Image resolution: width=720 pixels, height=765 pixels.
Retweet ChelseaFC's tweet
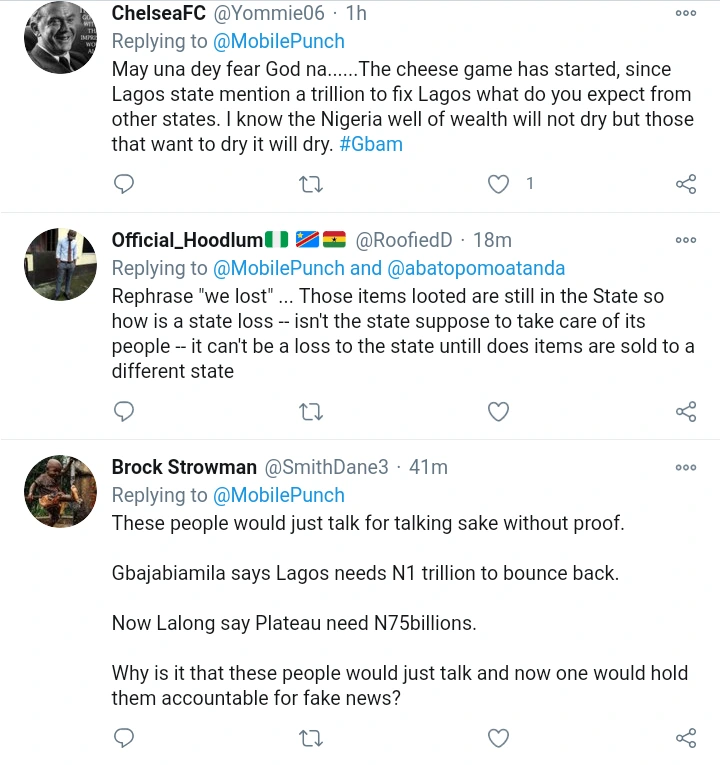(311, 184)
